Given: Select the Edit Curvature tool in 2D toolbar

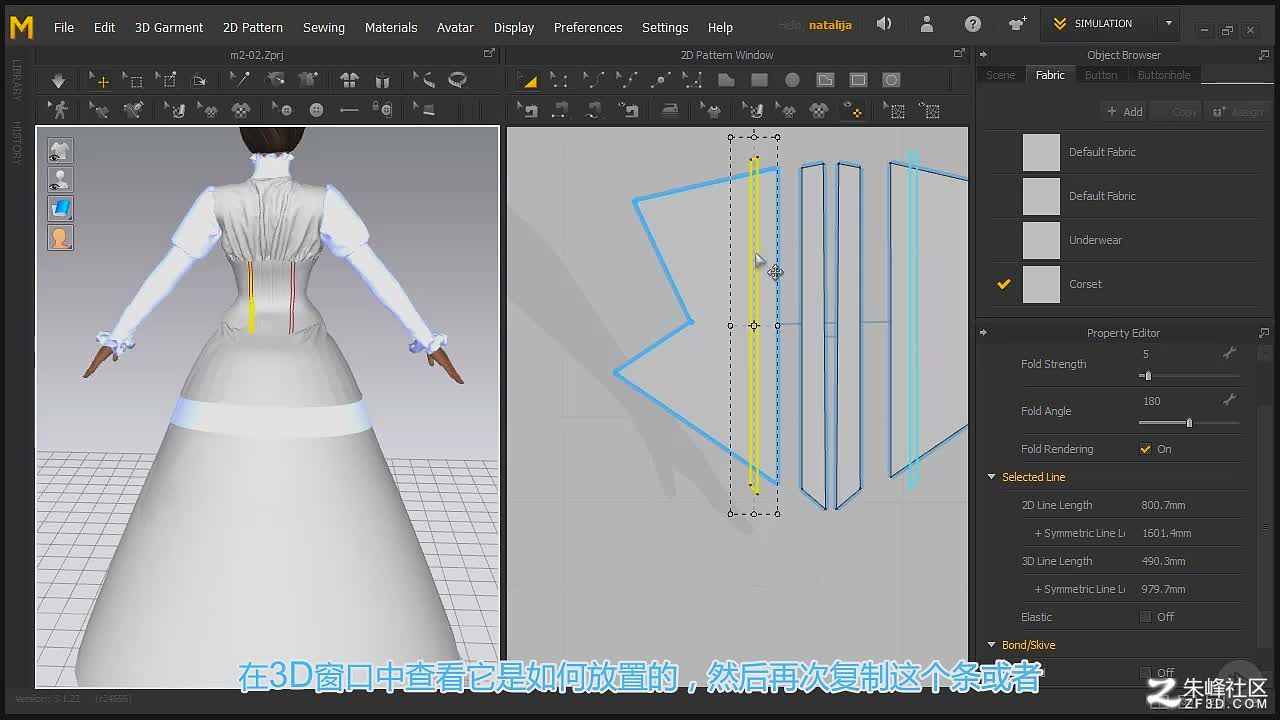Looking at the screenshot, I should pyautogui.click(x=593, y=80).
